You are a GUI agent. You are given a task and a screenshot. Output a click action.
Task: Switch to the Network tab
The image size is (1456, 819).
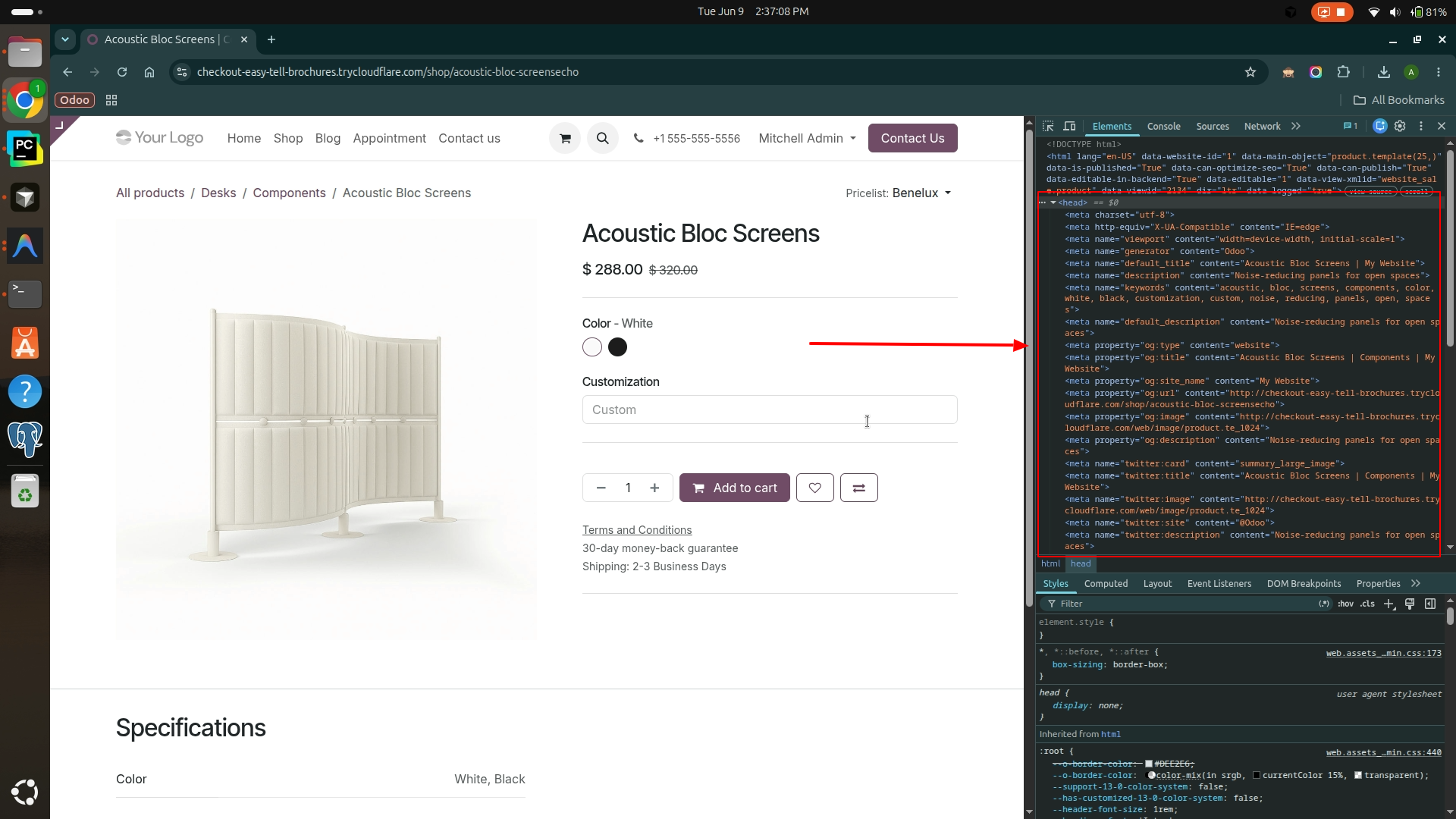pos(1262,127)
